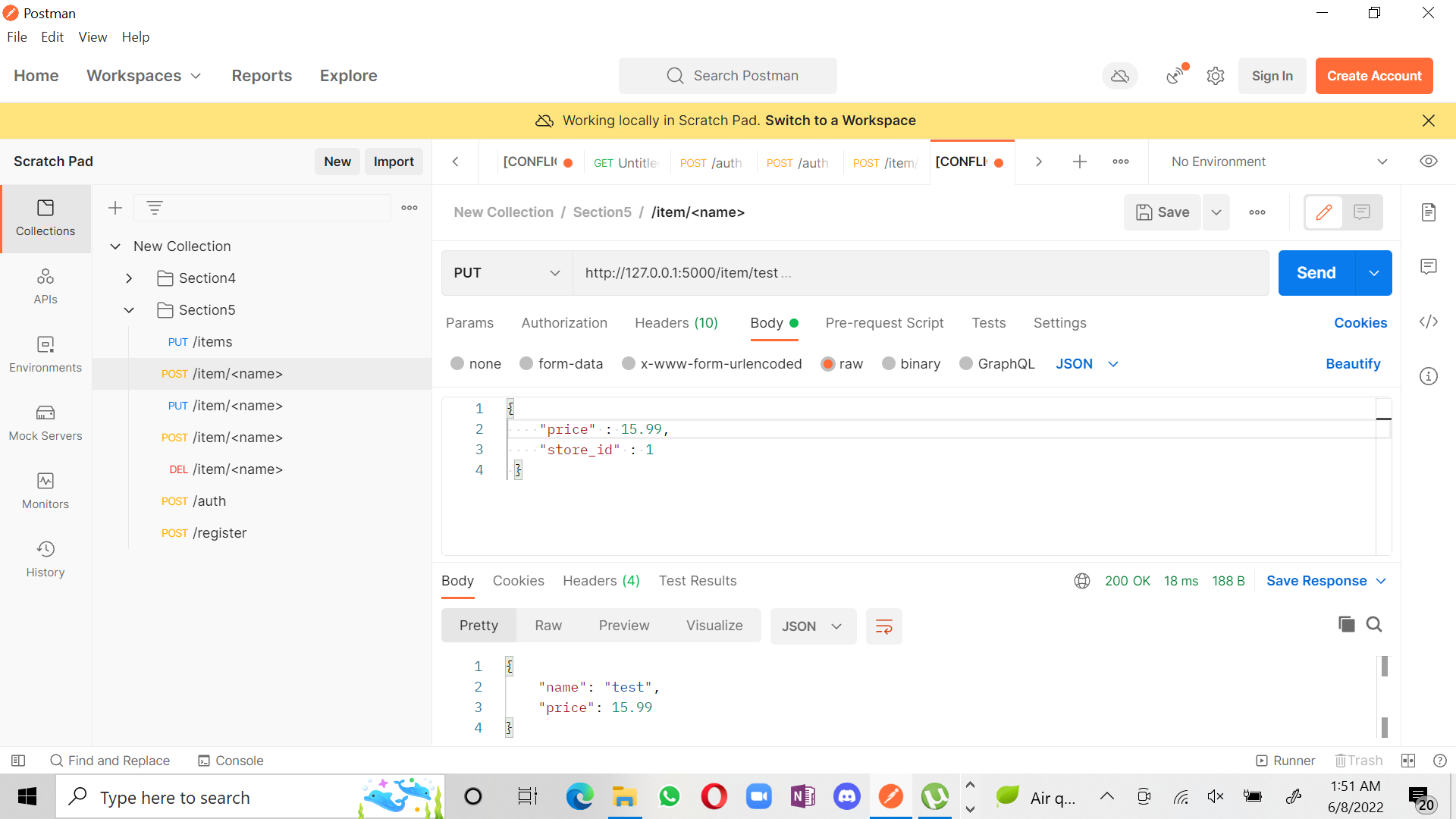Open the APIs sidebar panel
The image size is (1456, 819).
(x=45, y=287)
